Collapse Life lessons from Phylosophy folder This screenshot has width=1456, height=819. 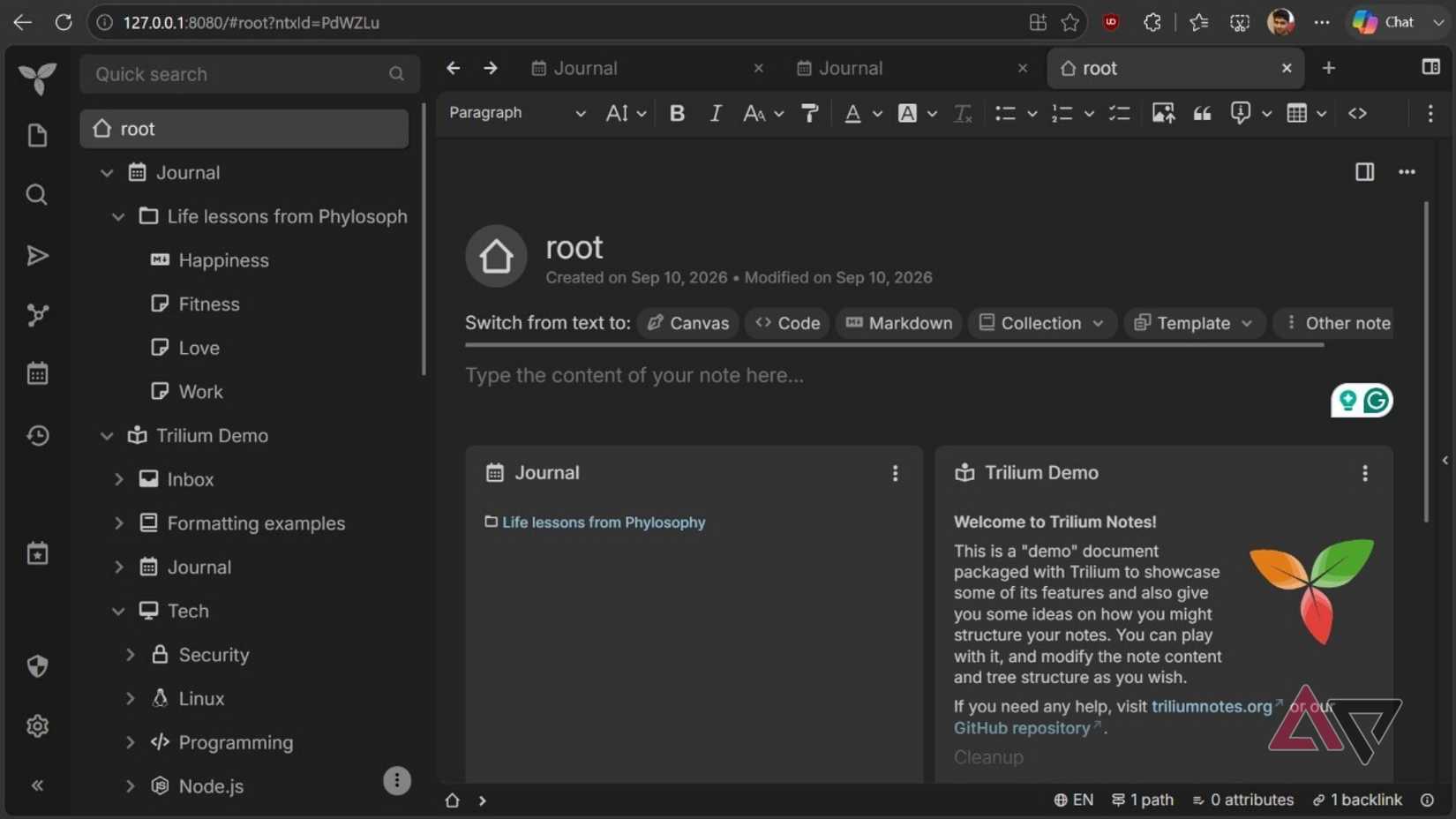[118, 217]
